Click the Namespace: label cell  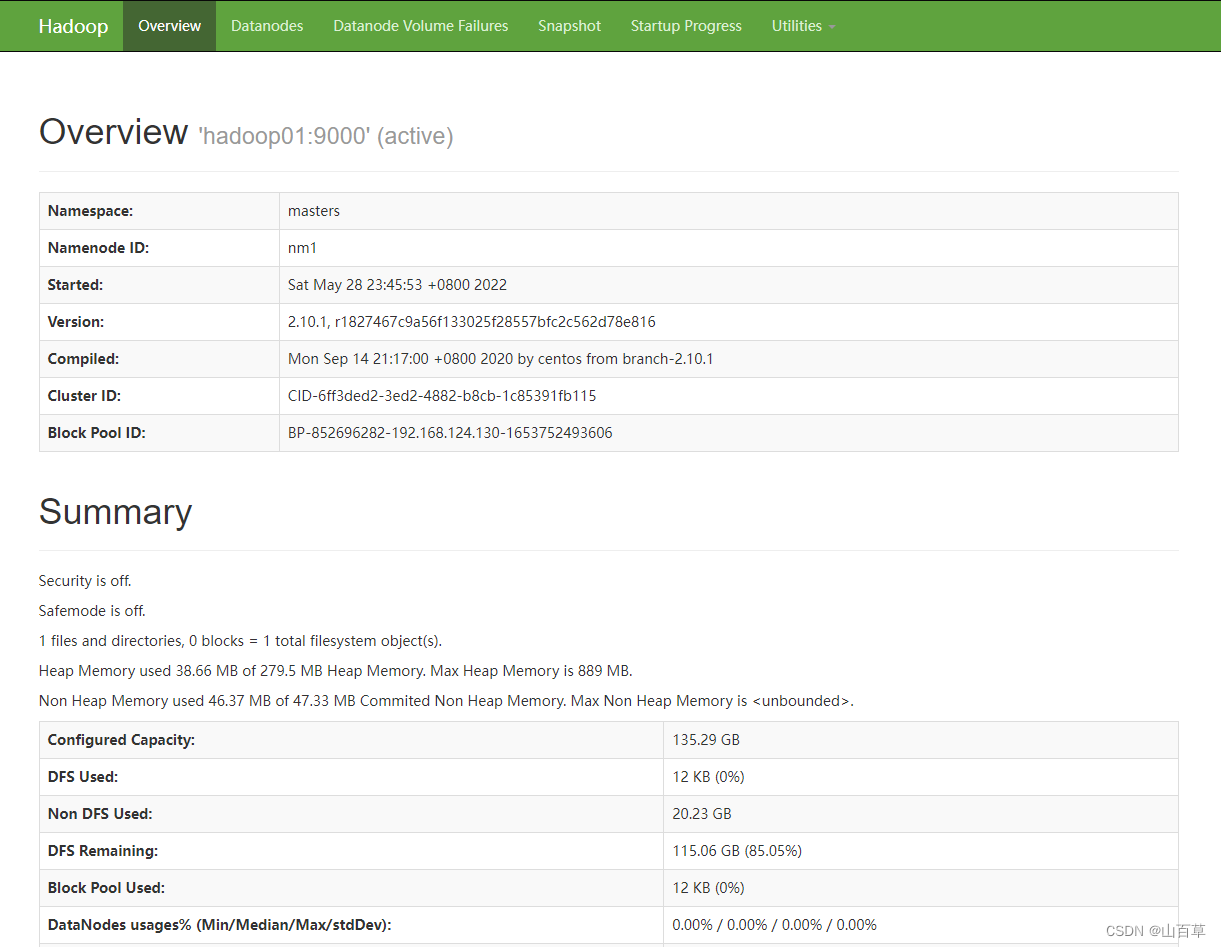pos(159,211)
